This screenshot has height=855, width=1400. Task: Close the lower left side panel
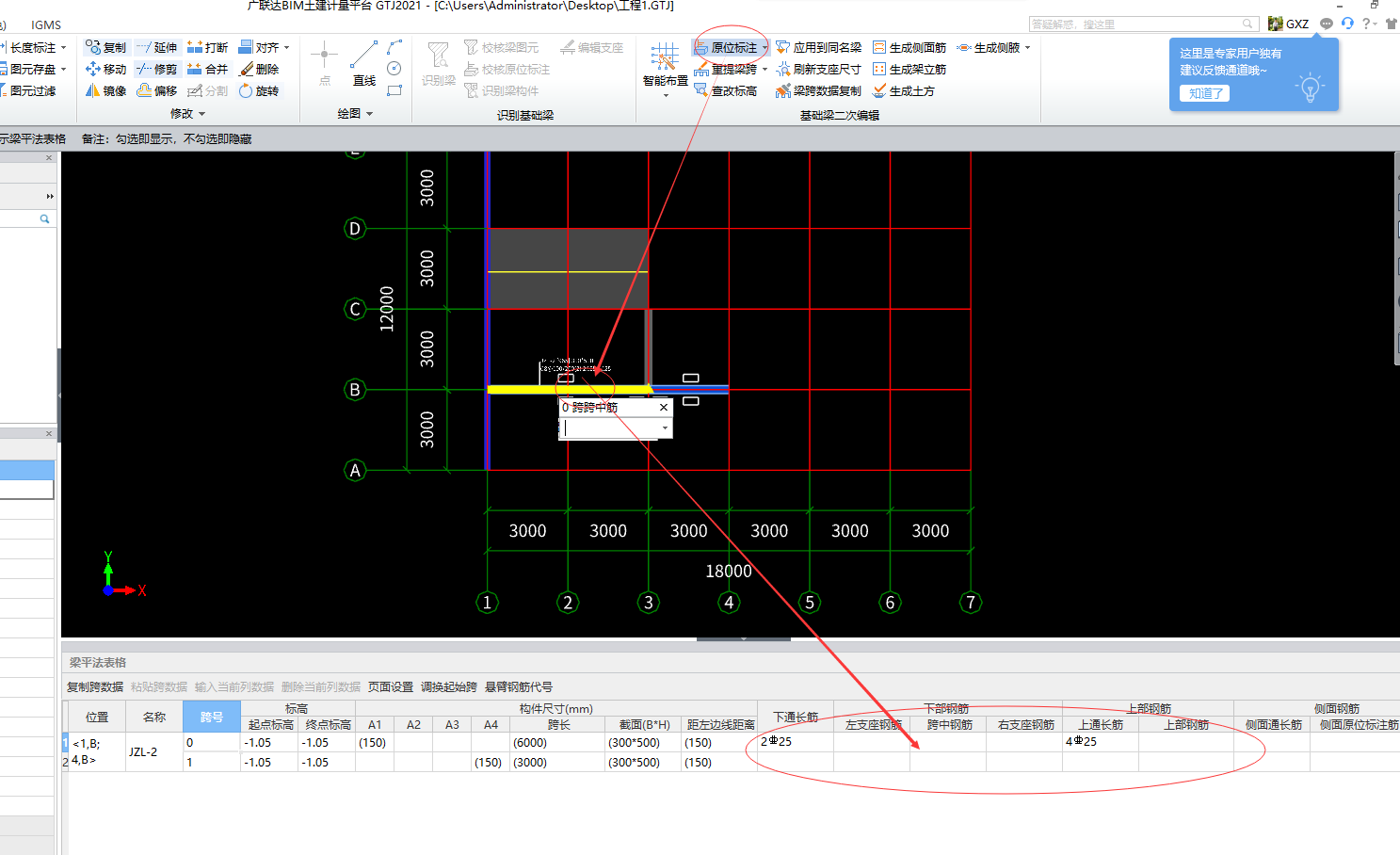point(50,433)
